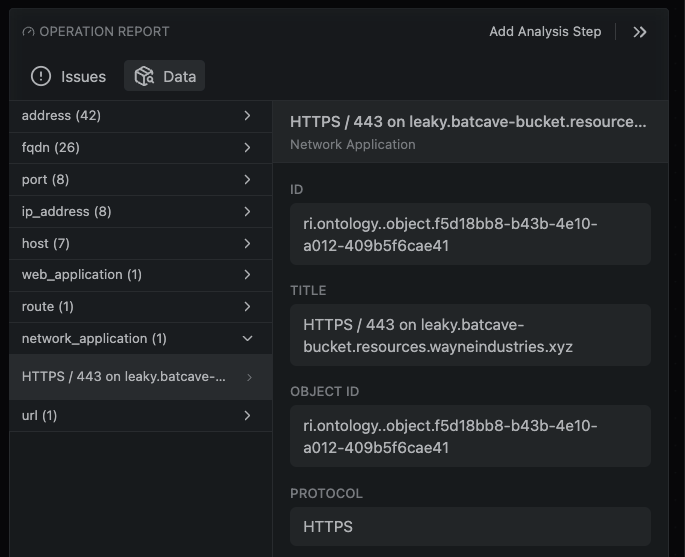Screen dimensions: 685x557
Task: Switch to the Data tab
Action: pyautogui.click(x=165, y=76)
